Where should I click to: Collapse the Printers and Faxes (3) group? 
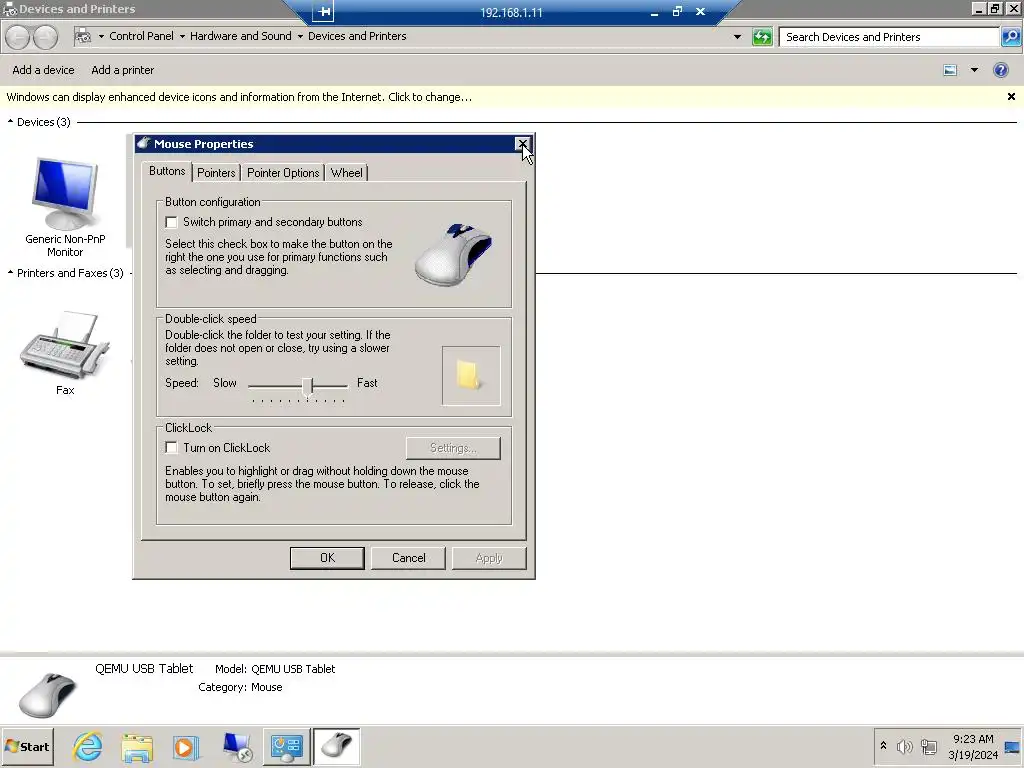[10, 272]
